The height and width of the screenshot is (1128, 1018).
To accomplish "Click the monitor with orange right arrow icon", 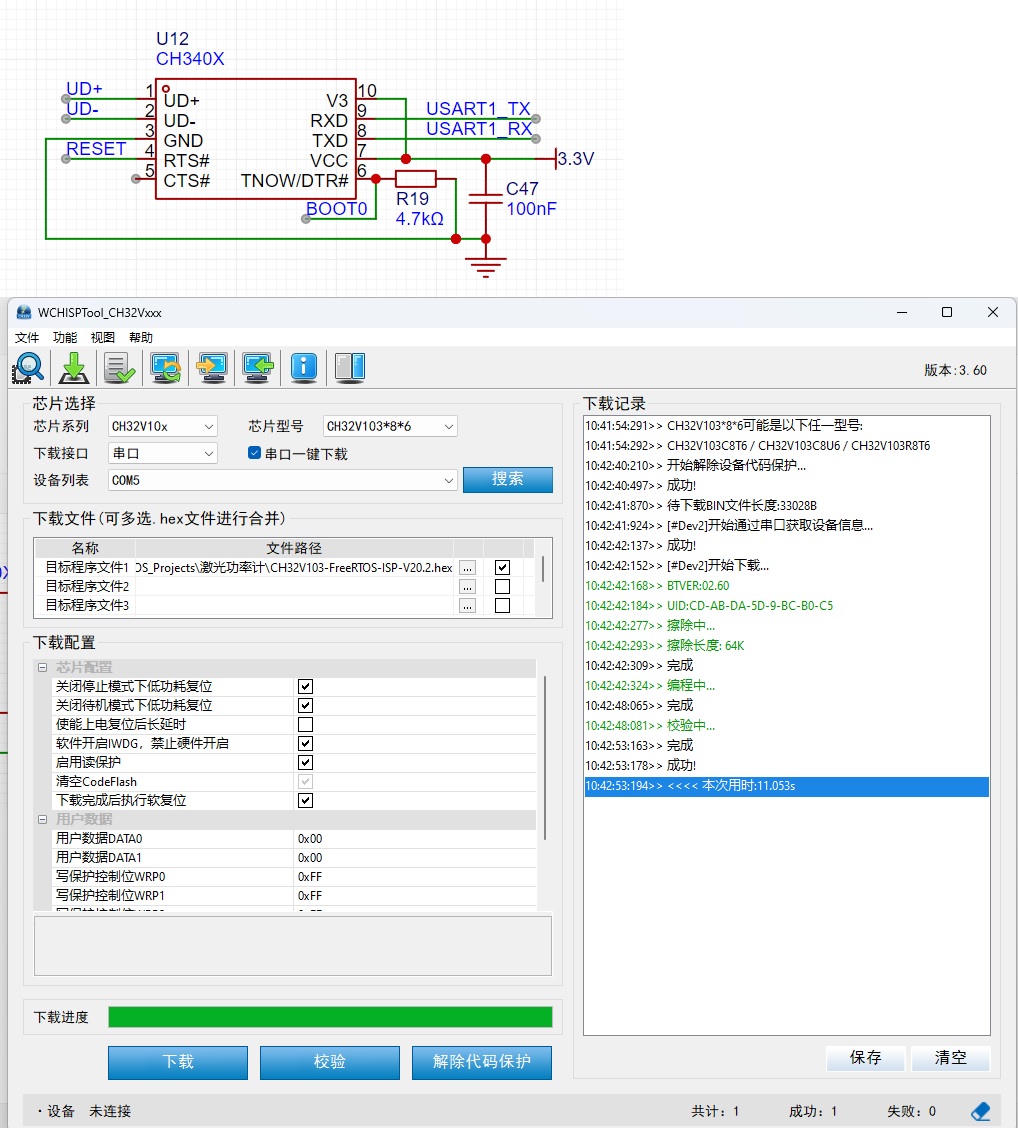I will point(212,368).
